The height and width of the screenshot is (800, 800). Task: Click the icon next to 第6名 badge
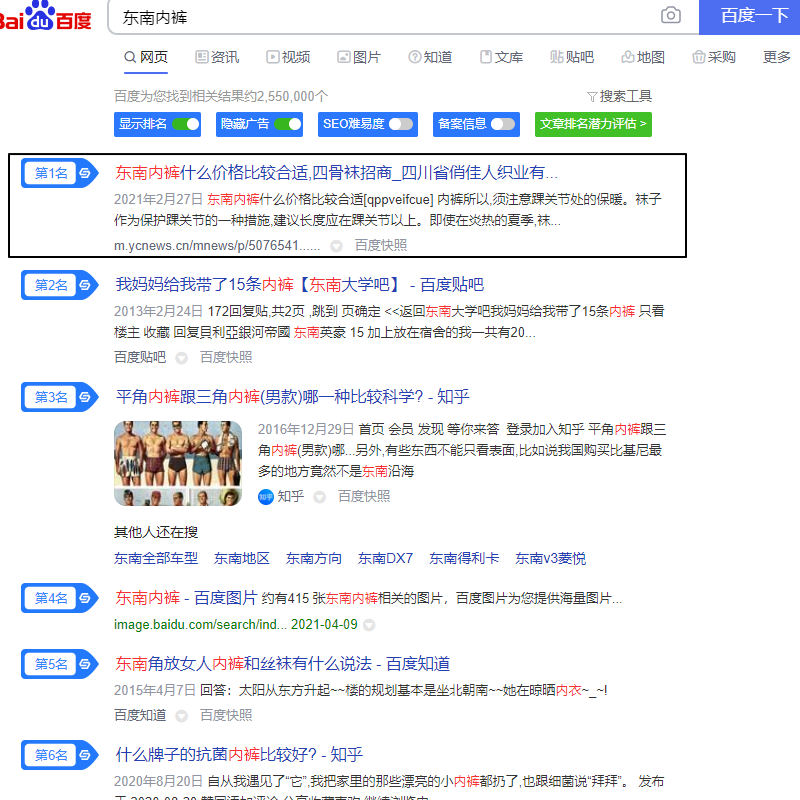[85, 755]
